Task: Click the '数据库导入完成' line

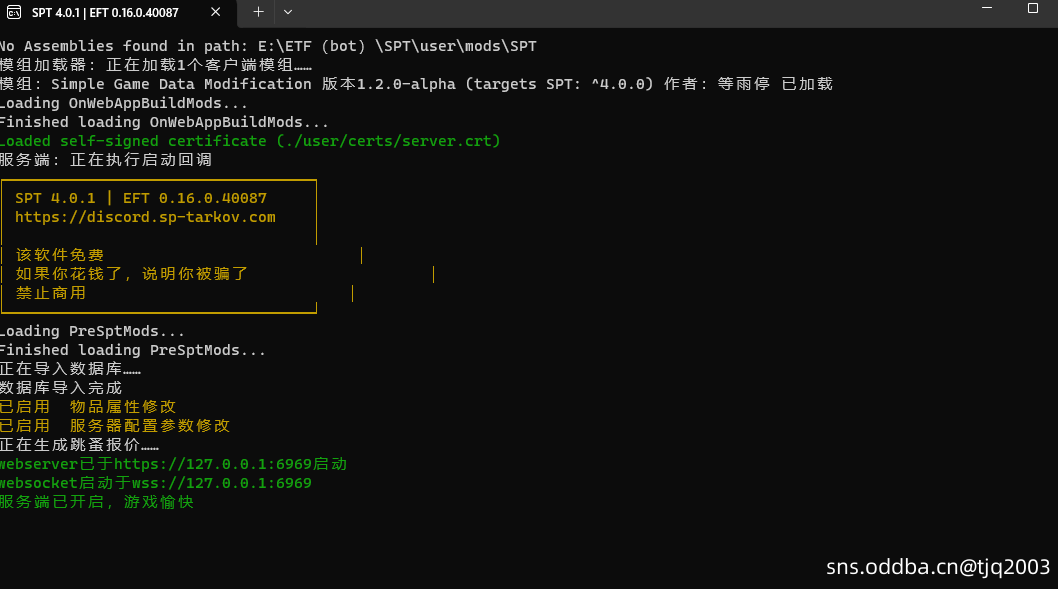Action: tap(61, 388)
